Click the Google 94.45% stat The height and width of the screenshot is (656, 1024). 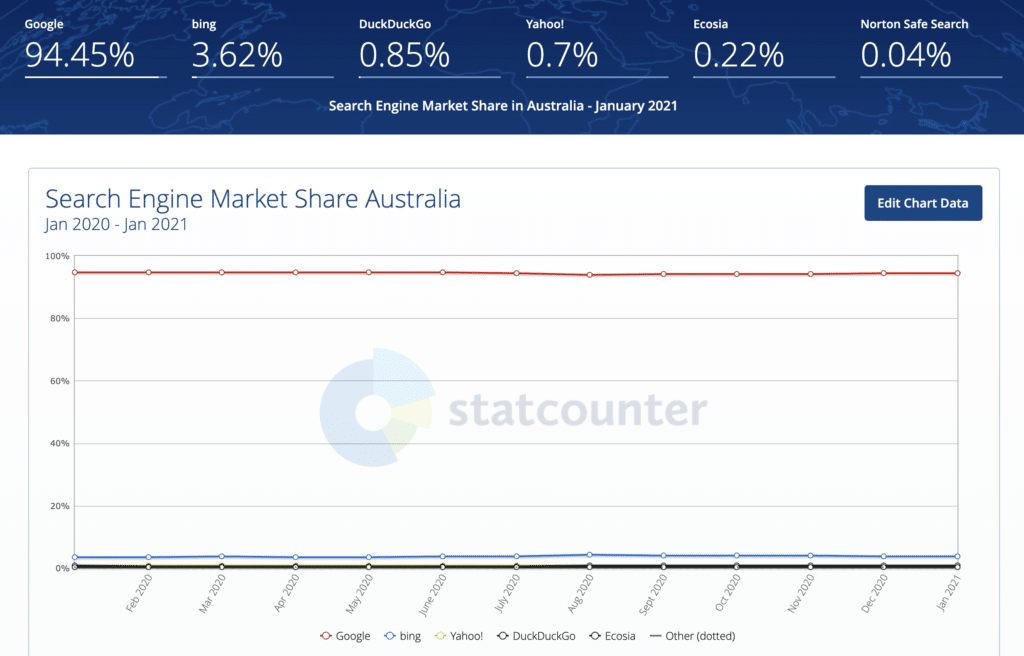point(80,56)
